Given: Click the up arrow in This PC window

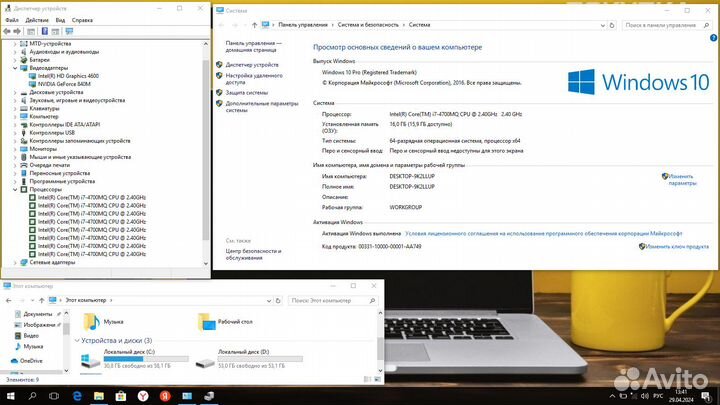Looking at the screenshot, I should tap(41, 300).
